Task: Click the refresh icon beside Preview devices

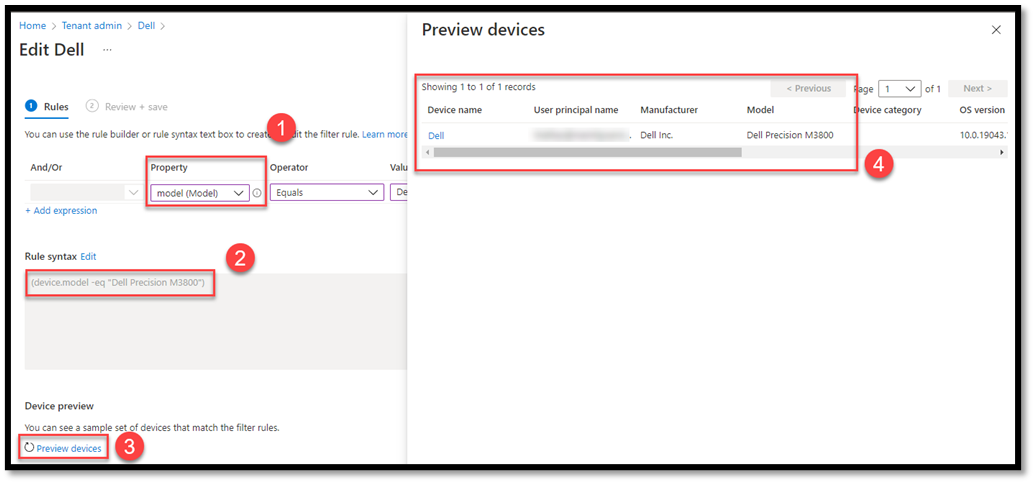Action: point(29,448)
